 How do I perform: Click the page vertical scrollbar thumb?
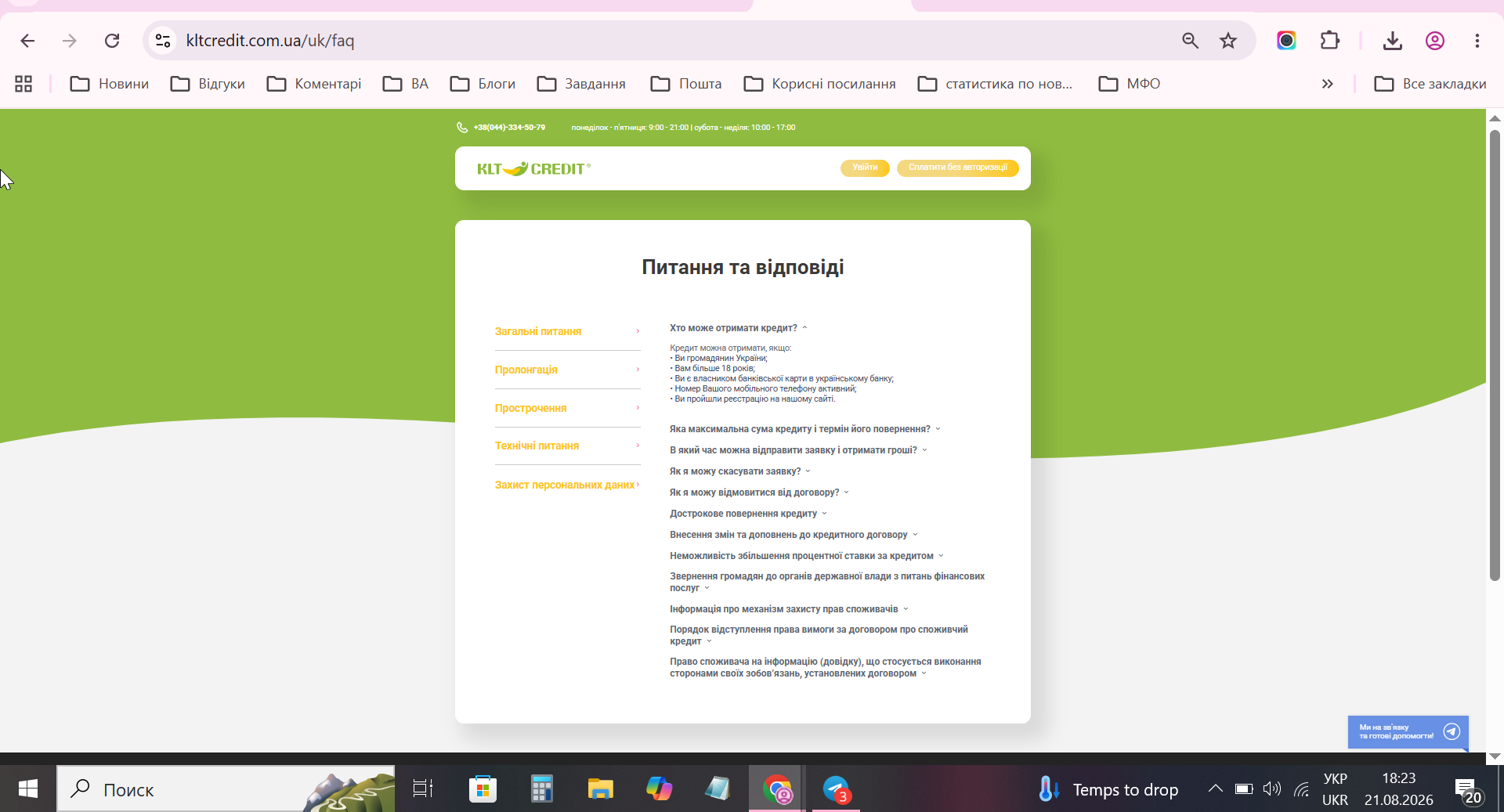[x=1495, y=354]
